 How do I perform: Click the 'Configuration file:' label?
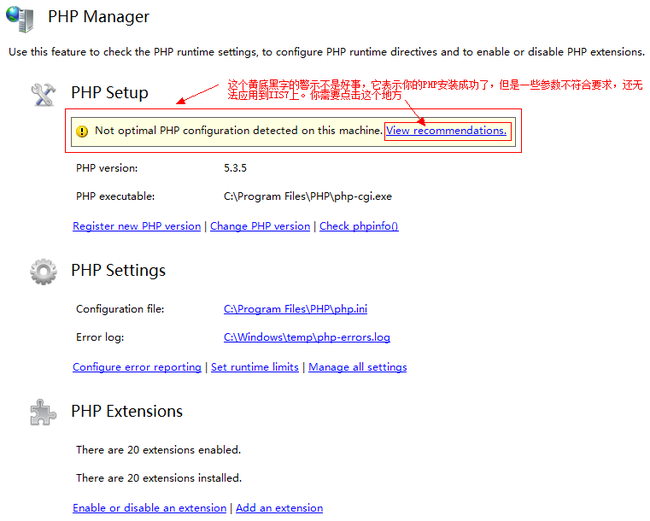coord(120,309)
